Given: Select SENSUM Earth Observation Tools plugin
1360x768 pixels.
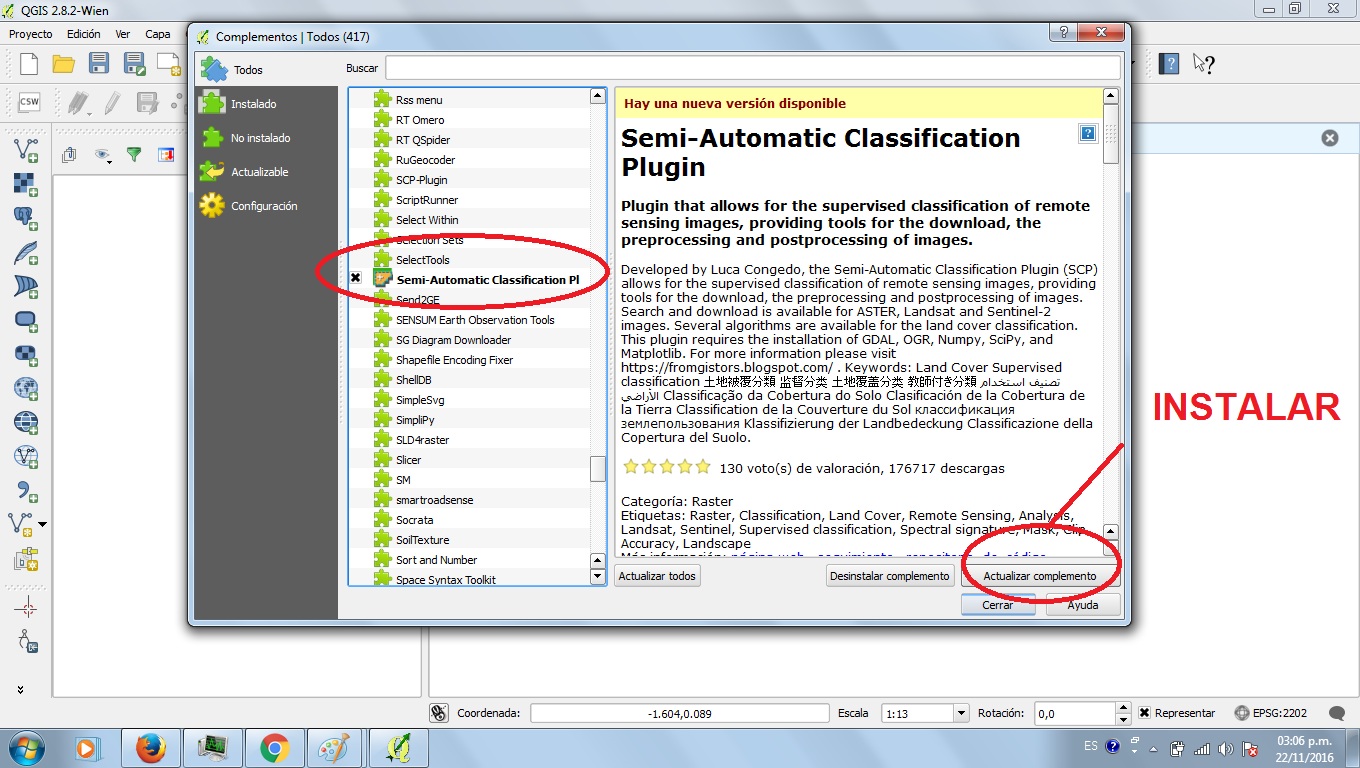Looking at the screenshot, I should (475, 320).
